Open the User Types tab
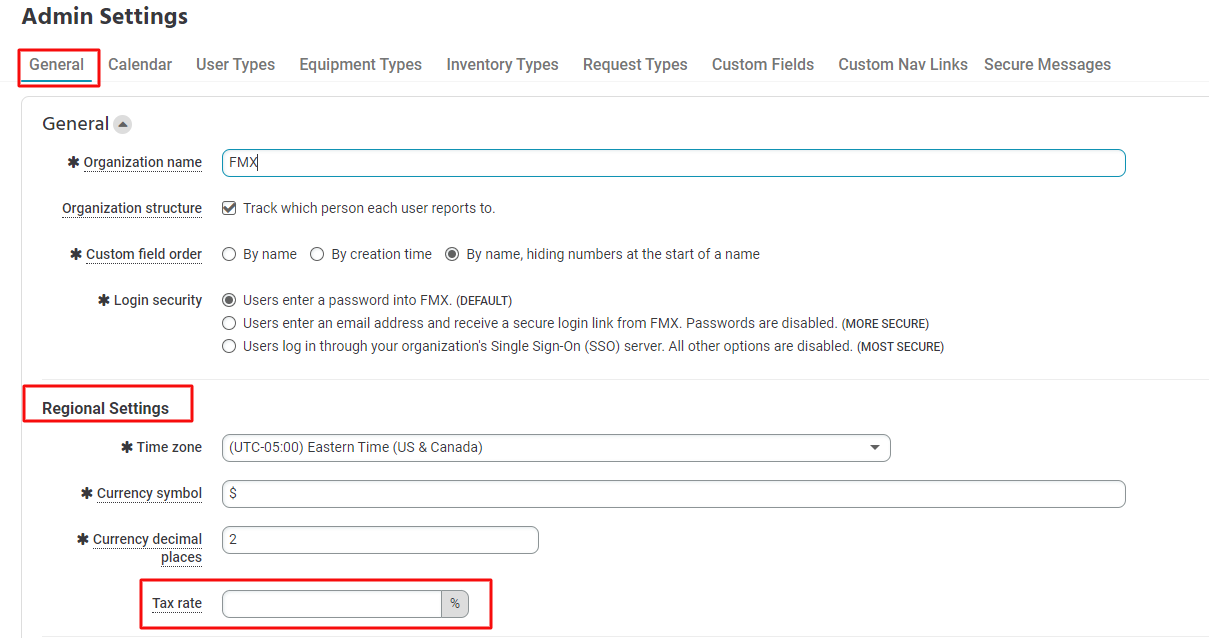1209x638 pixels. [235, 63]
